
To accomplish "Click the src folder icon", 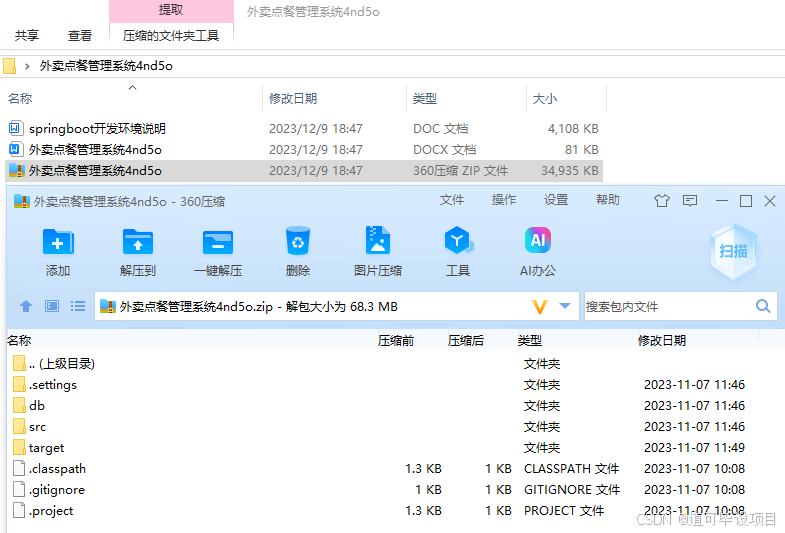I will (19, 426).
